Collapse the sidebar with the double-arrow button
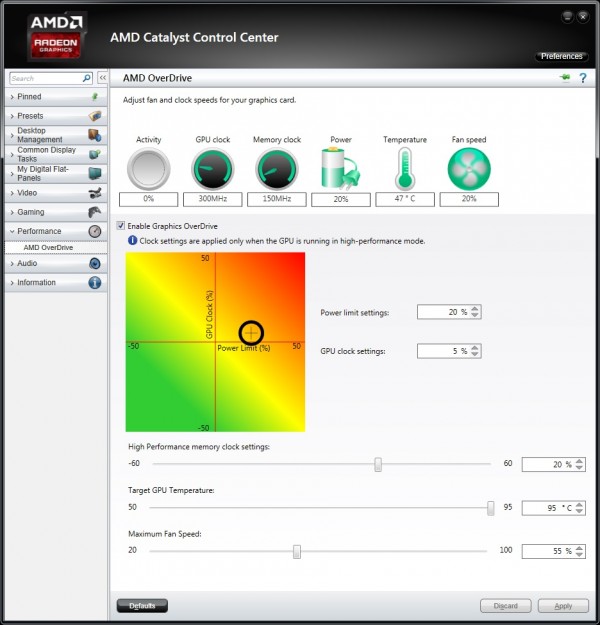This screenshot has height=625, width=600. [102, 78]
